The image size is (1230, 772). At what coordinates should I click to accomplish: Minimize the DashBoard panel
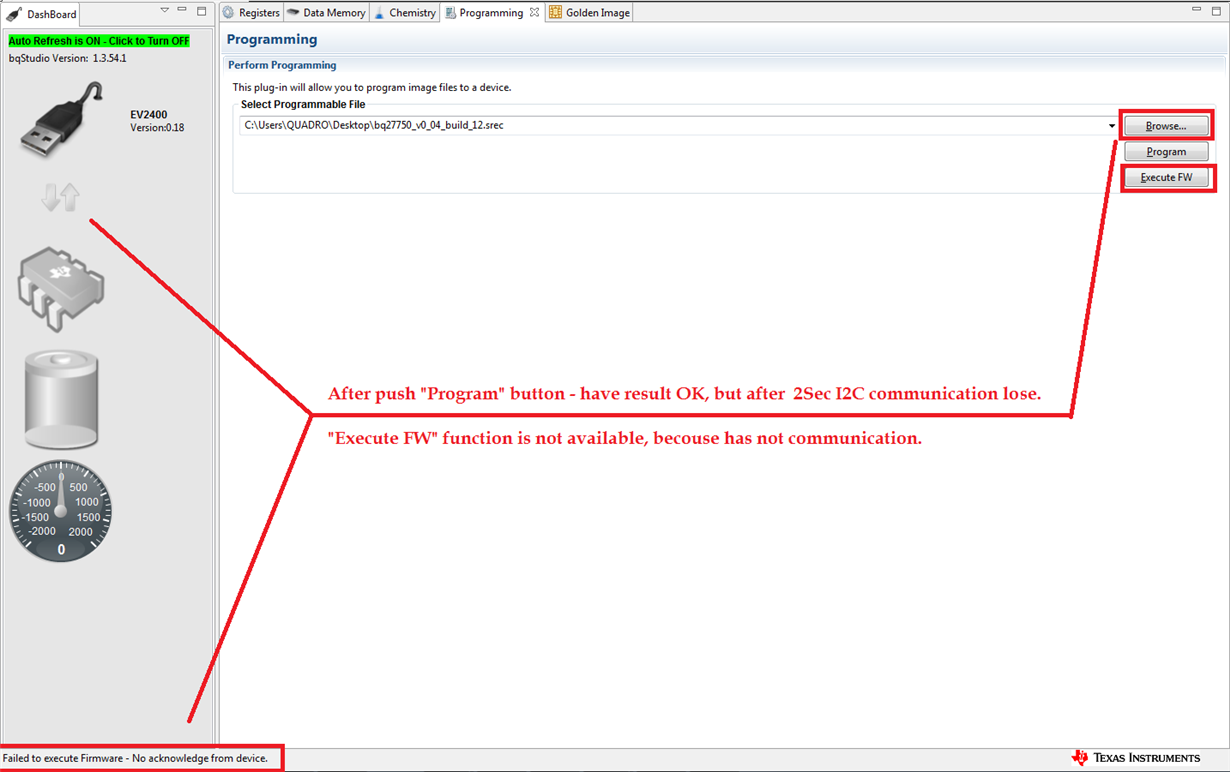coord(182,11)
